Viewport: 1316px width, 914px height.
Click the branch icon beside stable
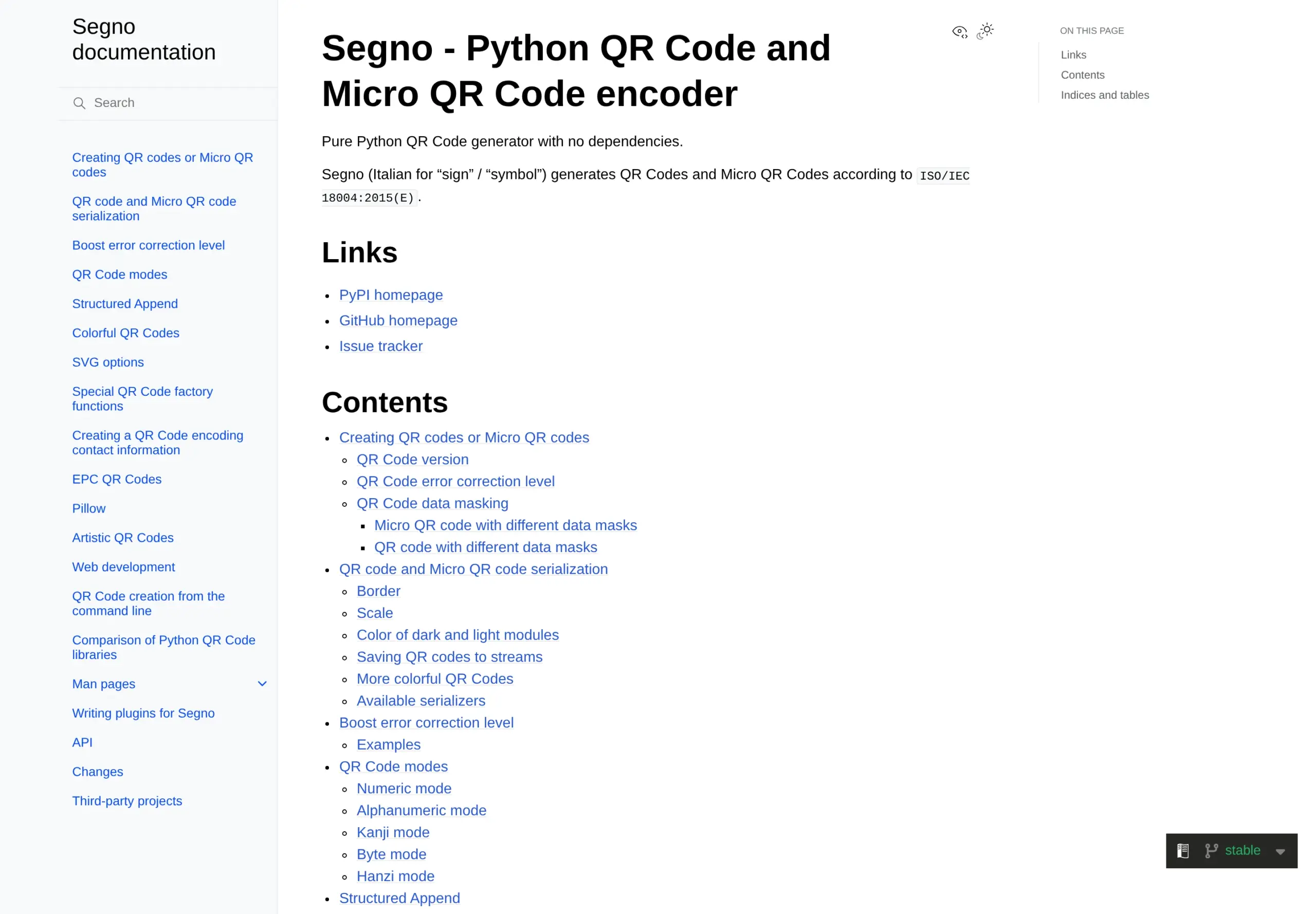tap(1211, 850)
